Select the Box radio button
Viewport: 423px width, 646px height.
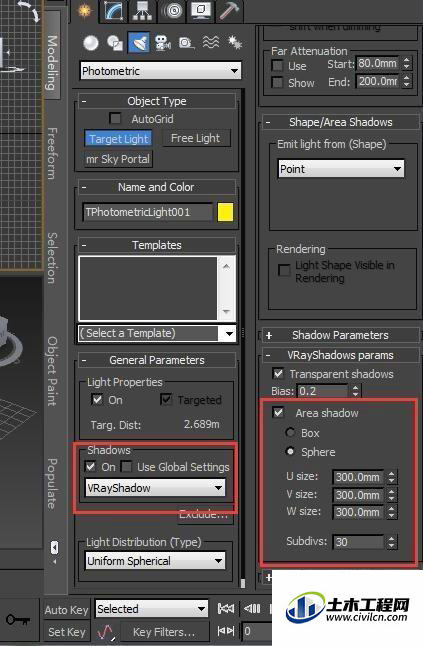click(x=290, y=432)
